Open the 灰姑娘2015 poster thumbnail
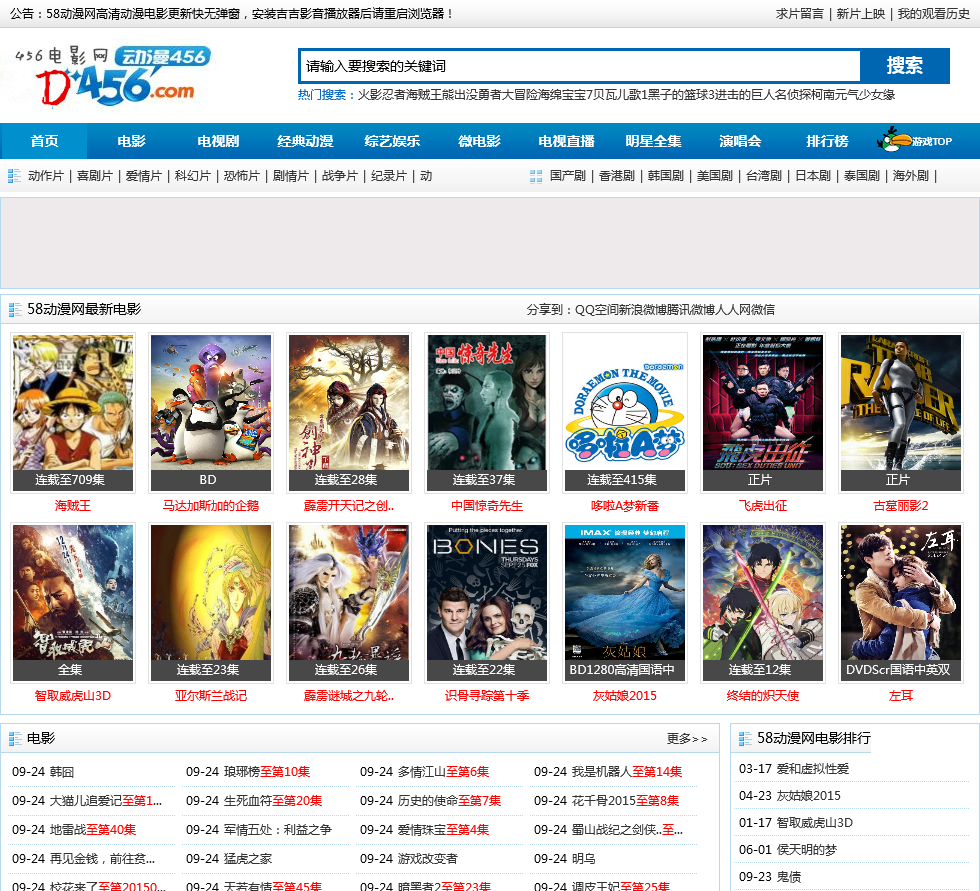The width and height of the screenshot is (980, 891). point(624,602)
